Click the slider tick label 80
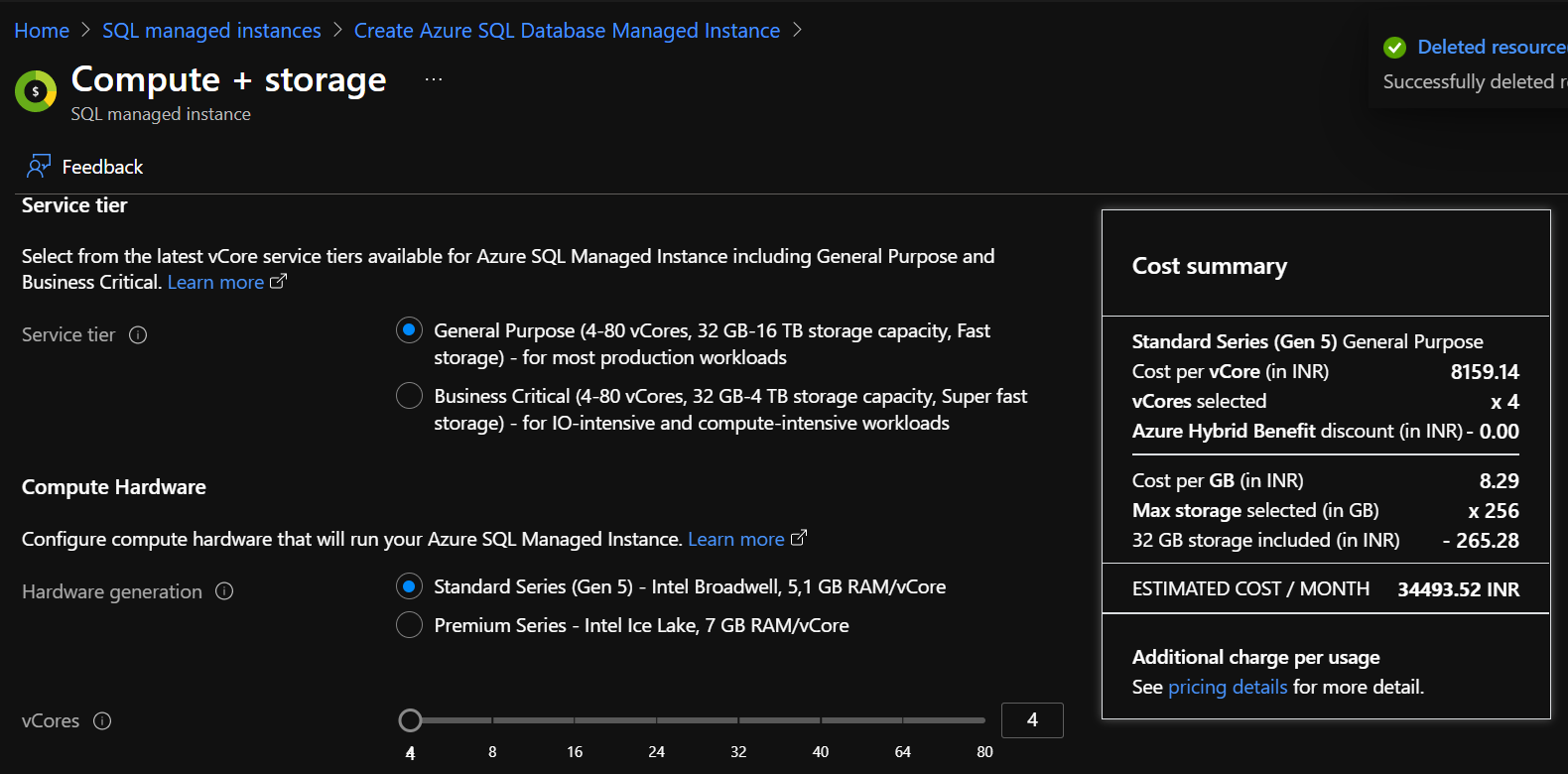Viewport: 1568px width, 774px height. click(984, 752)
